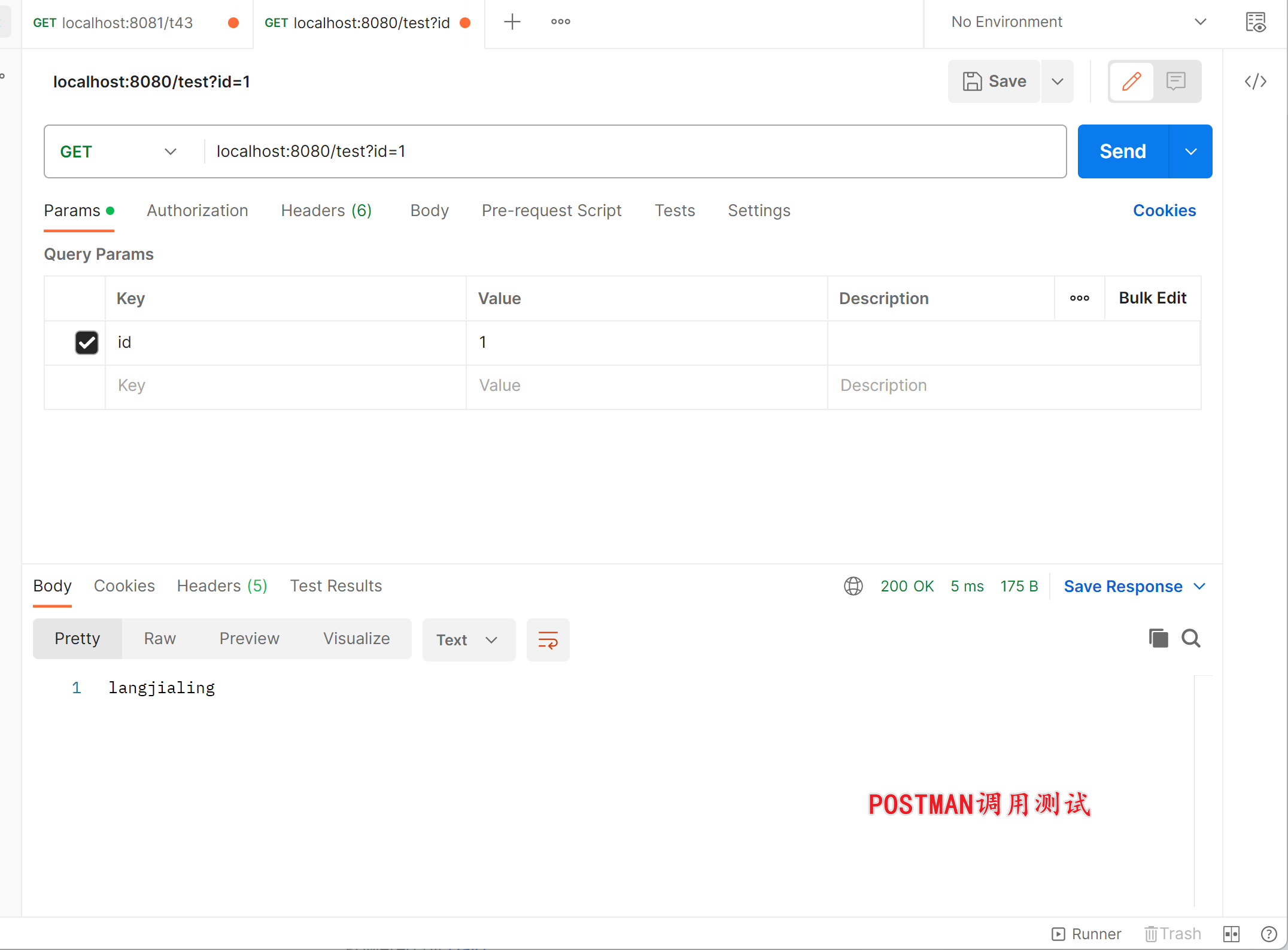
Task: Open the comments mode icon
Action: click(1176, 81)
